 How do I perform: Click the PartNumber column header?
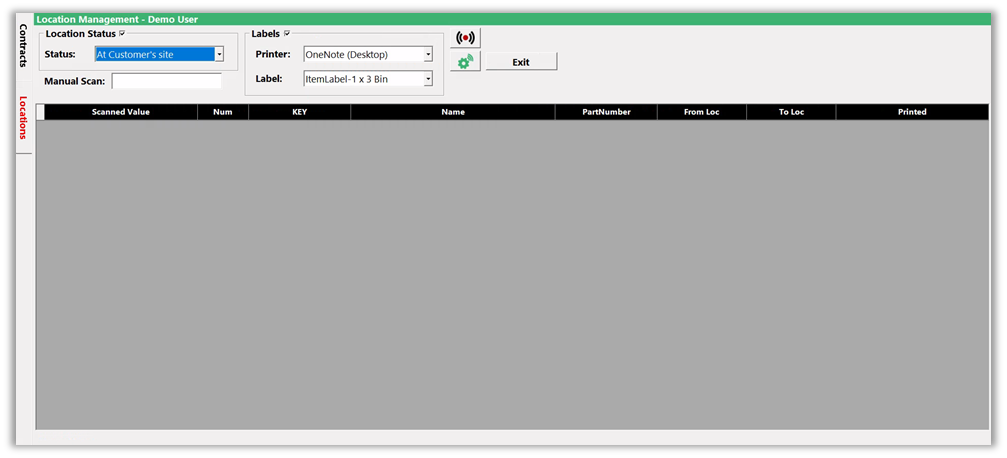606,112
